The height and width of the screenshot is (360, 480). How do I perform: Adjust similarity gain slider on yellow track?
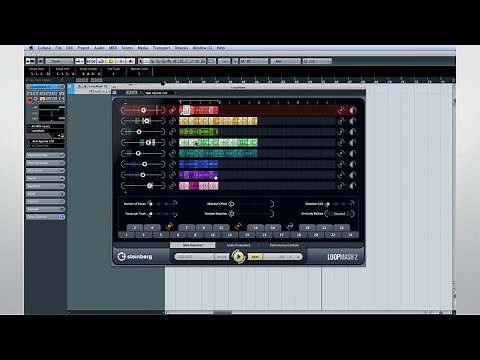143,121
